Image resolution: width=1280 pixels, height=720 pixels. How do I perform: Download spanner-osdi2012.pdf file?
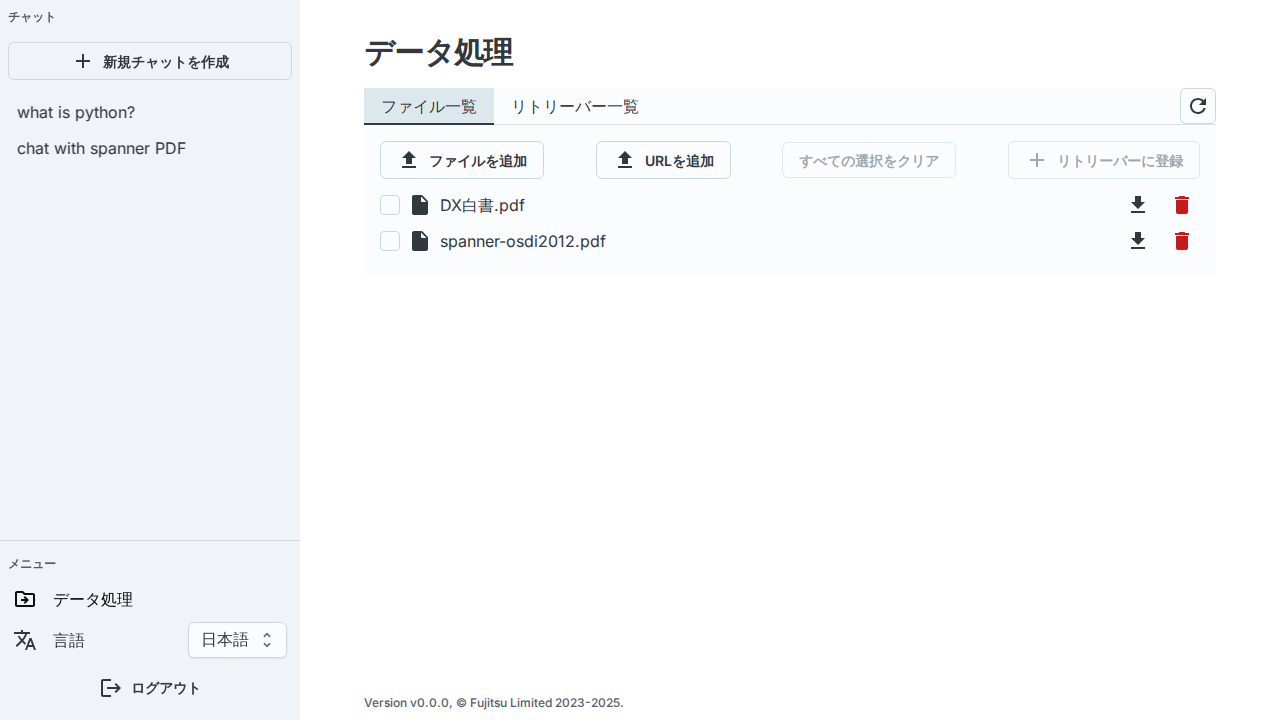(x=1138, y=241)
